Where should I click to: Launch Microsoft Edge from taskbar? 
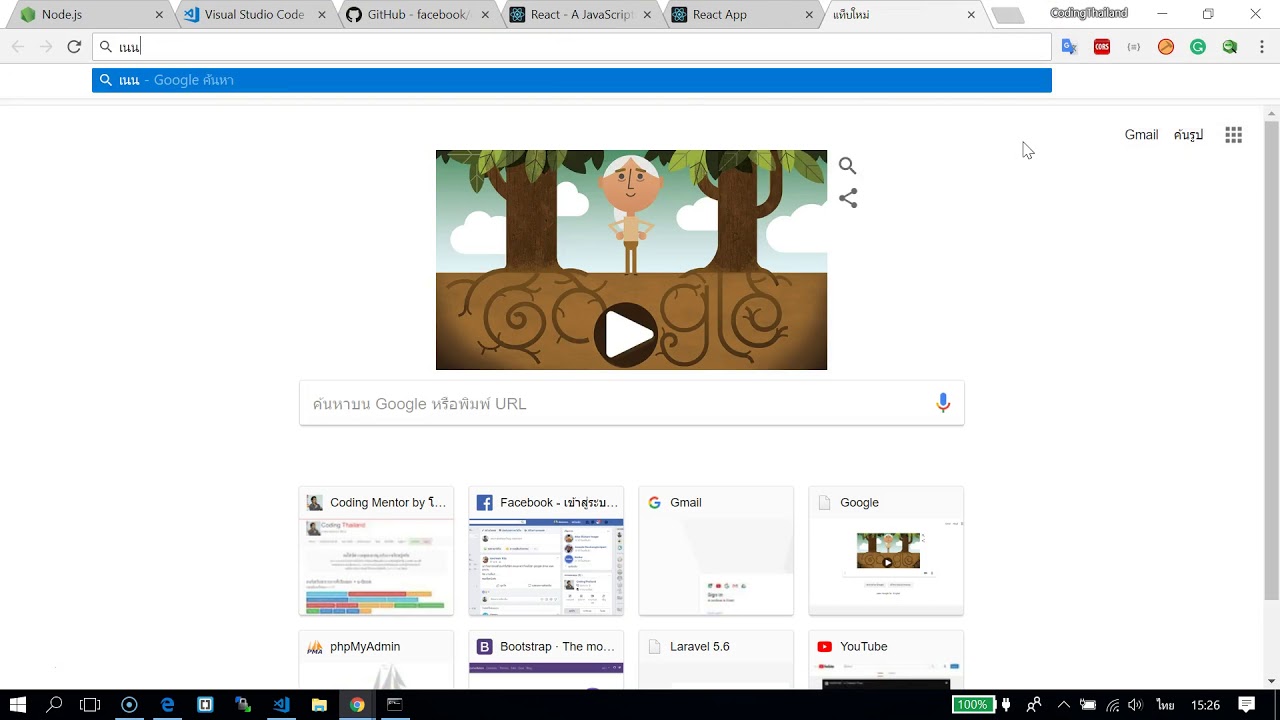tap(167, 705)
